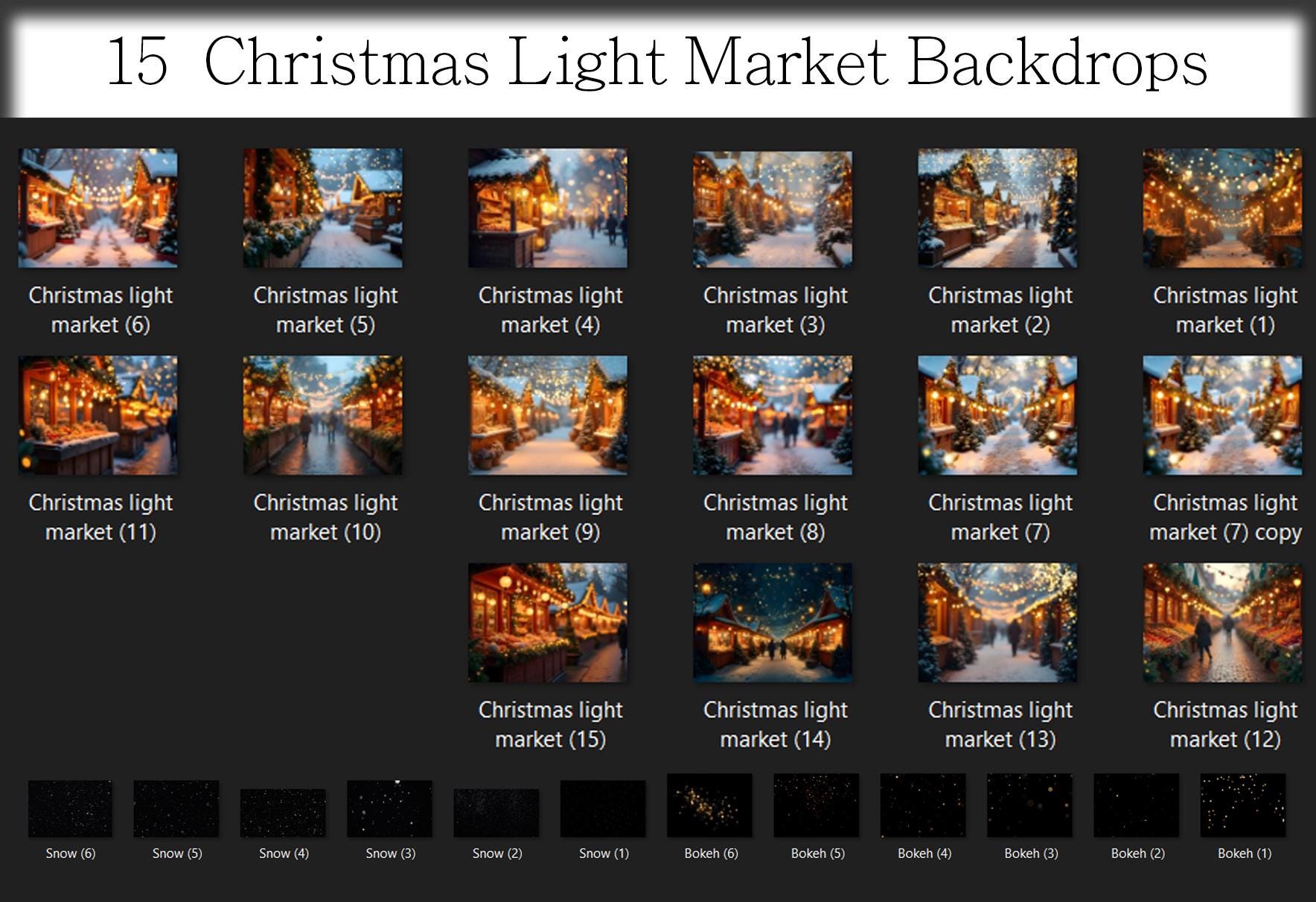Select the Bokeh (2) overlay icon
Screen dimensions: 1316x902
pos(1136,805)
